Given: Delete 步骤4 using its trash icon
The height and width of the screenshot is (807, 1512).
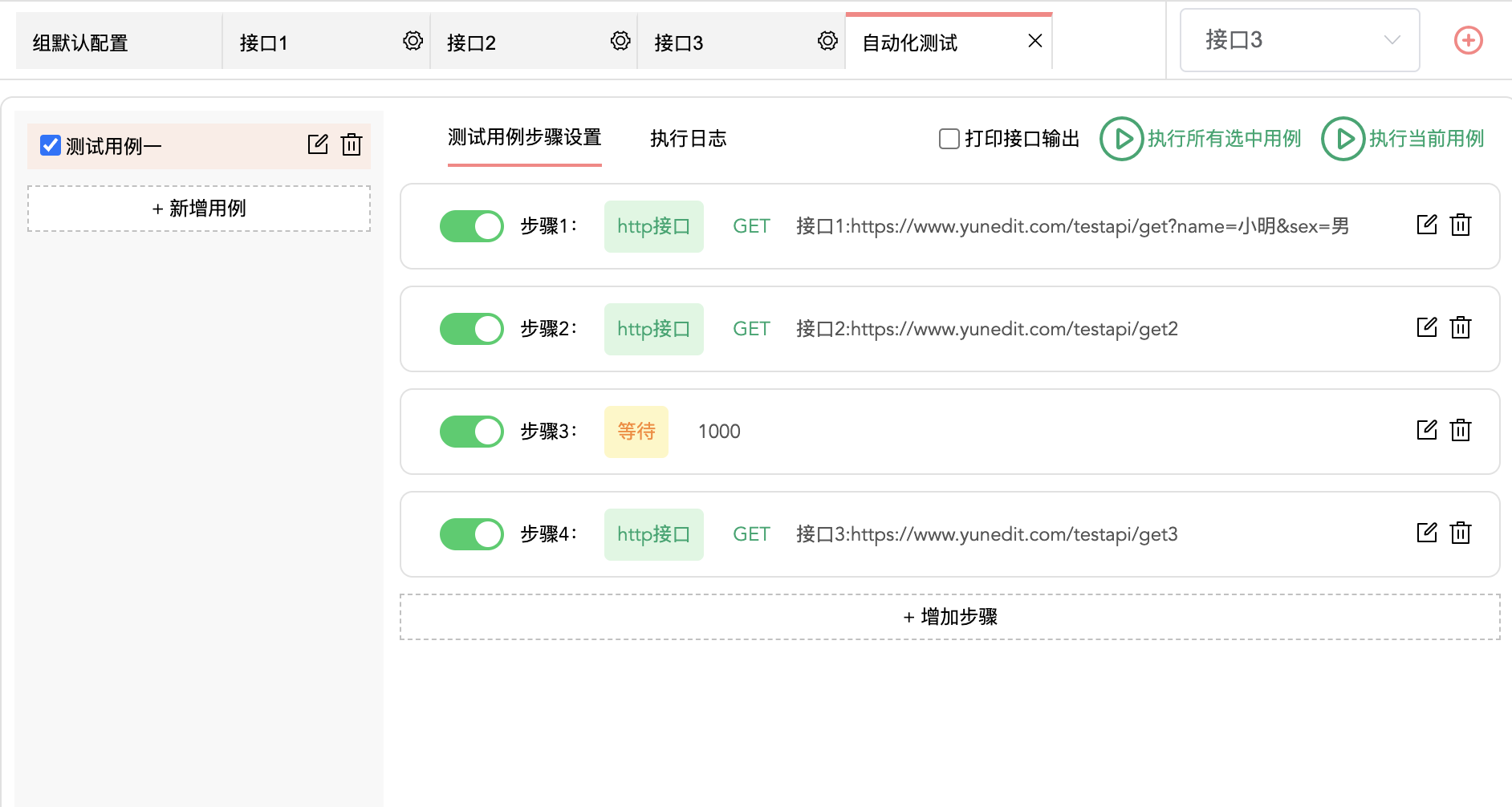Looking at the screenshot, I should [1461, 533].
